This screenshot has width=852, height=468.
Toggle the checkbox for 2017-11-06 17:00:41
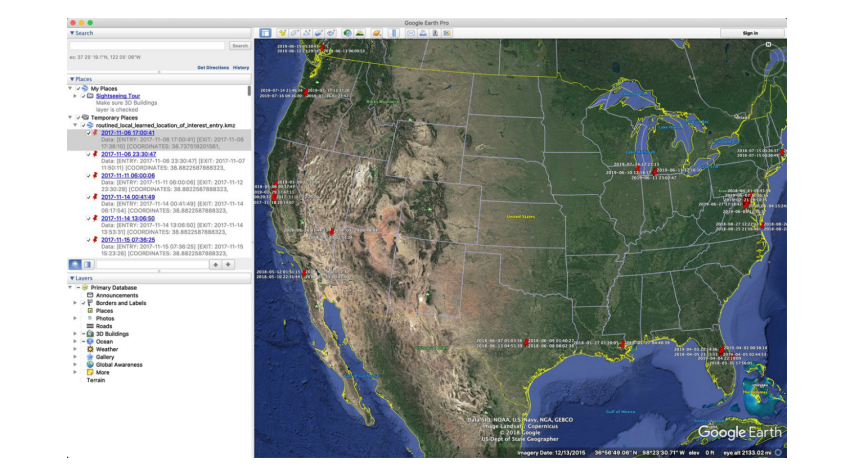pos(89,133)
